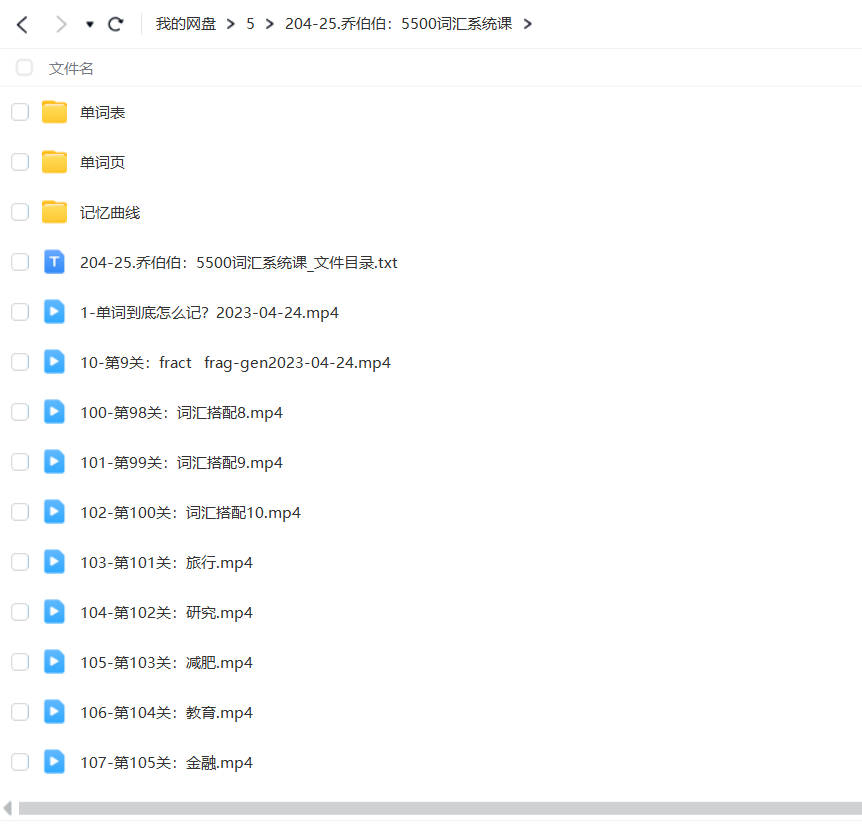The height and width of the screenshot is (828, 862).
Task: Select 204-25.乔伯伯：5500词汇系统课_文件目录.txt
Action: 239,263
